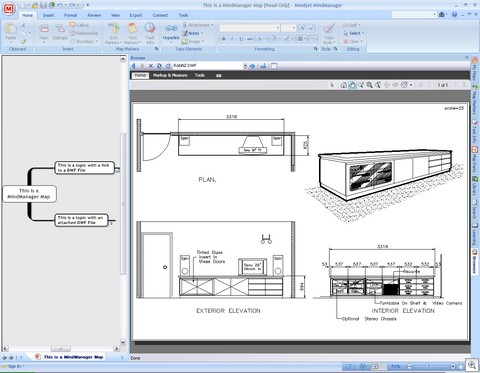Click the blue Go arrow next to address bar

252,66
